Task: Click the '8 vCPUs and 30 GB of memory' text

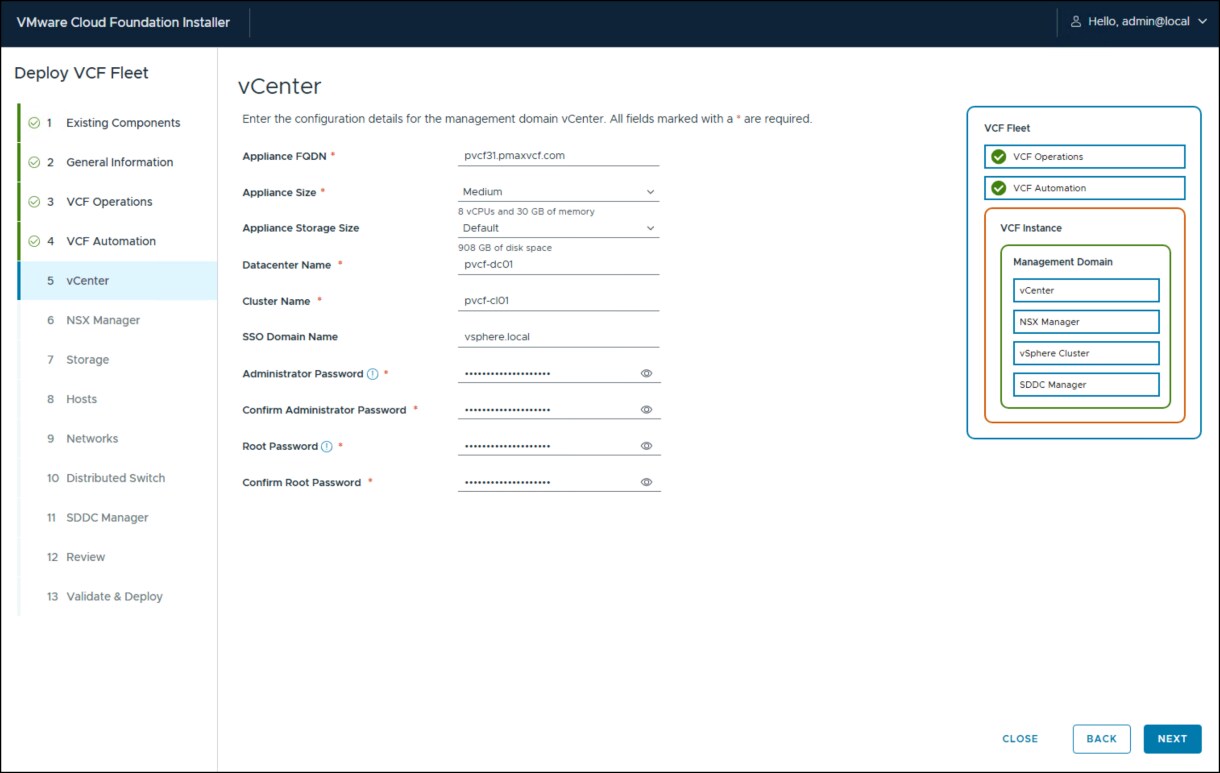Action: point(526,212)
